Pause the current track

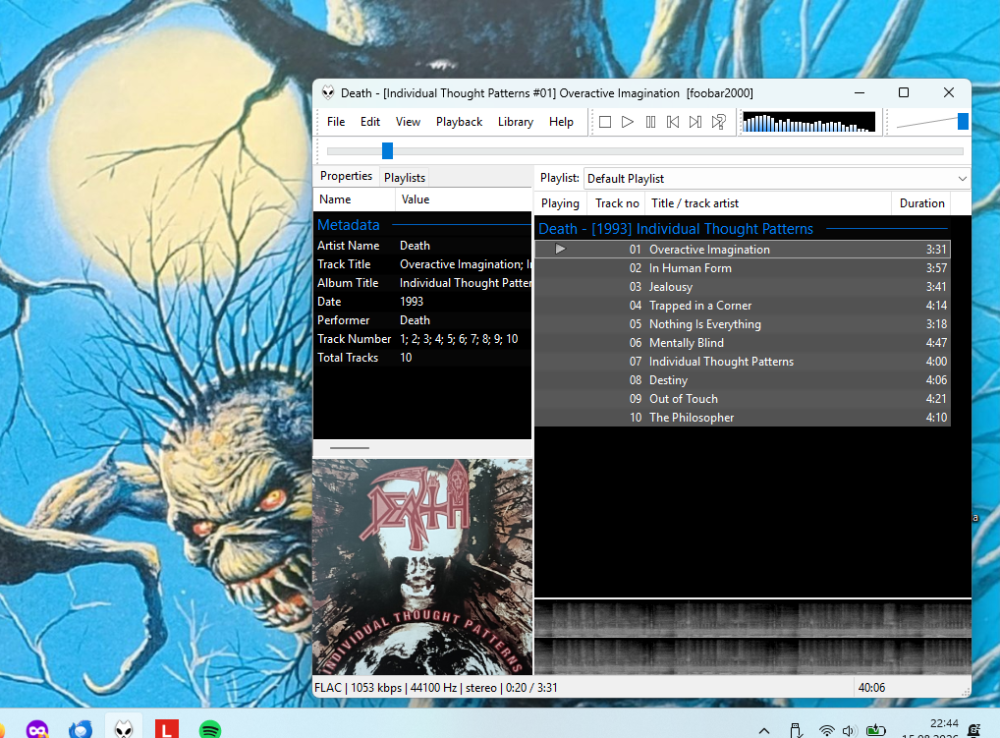point(650,122)
